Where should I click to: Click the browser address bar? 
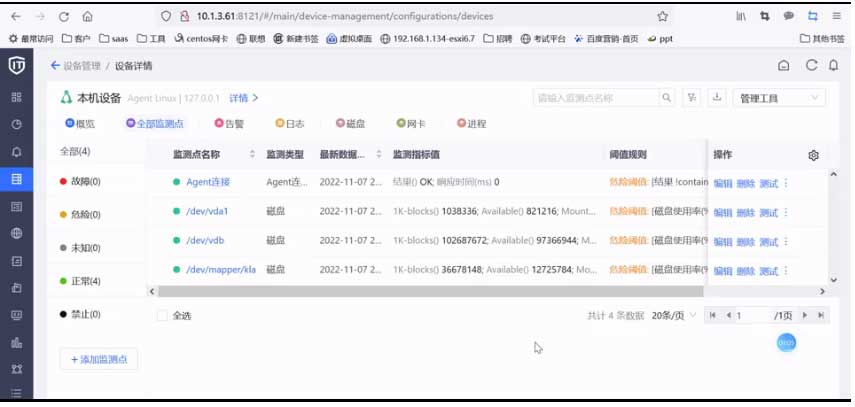click(414, 16)
